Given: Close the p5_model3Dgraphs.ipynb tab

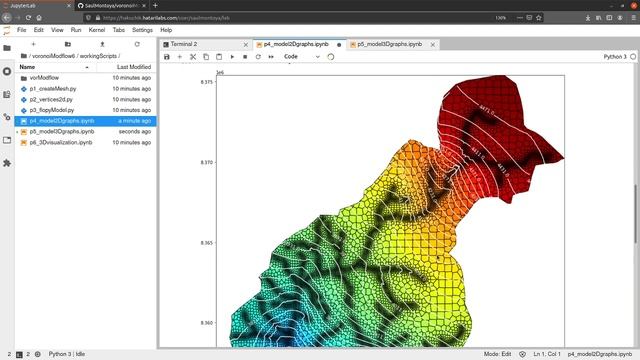Looking at the screenshot, I should pyautogui.click(x=433, y=44).
